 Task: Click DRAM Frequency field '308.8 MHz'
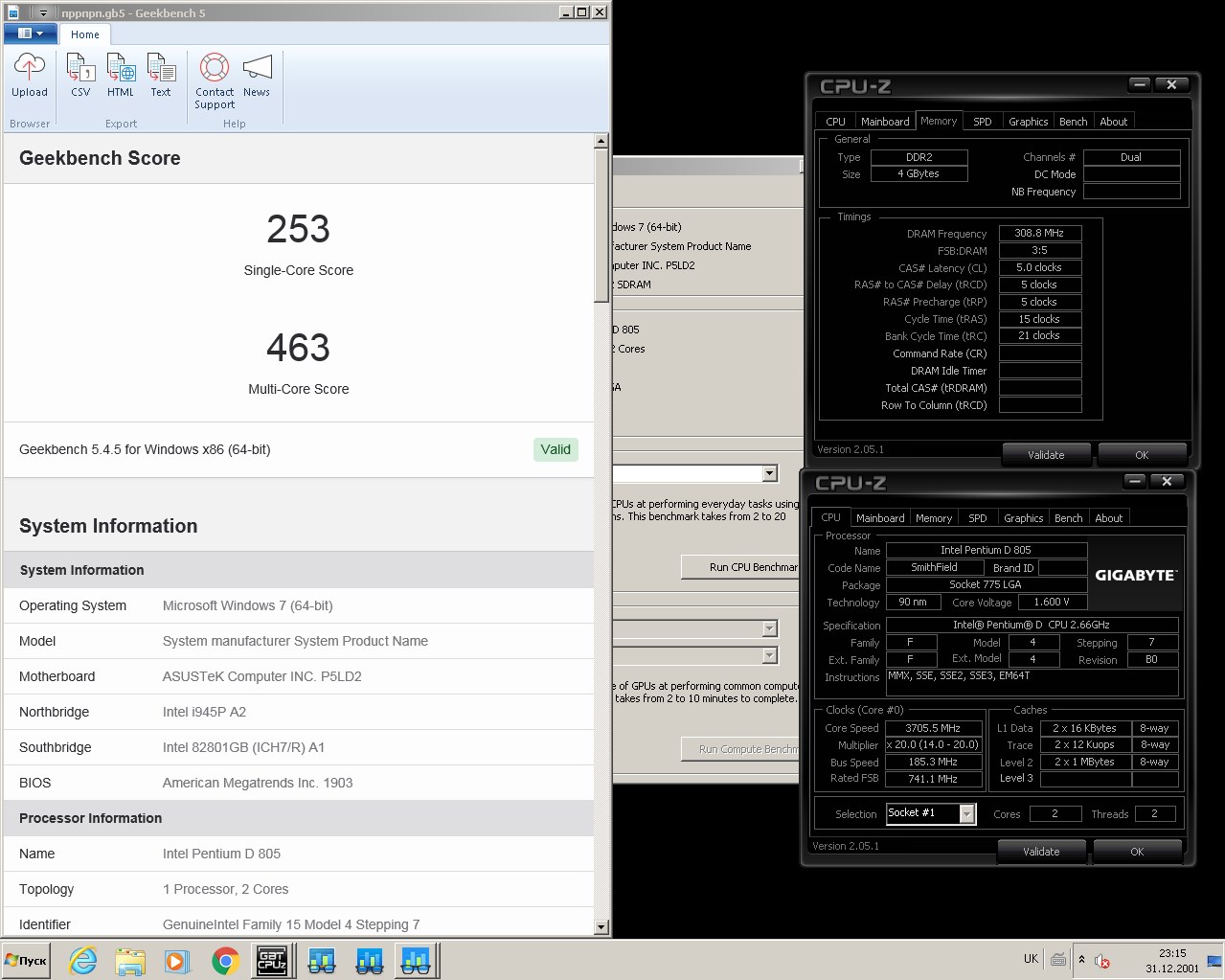coord(1040,233)
